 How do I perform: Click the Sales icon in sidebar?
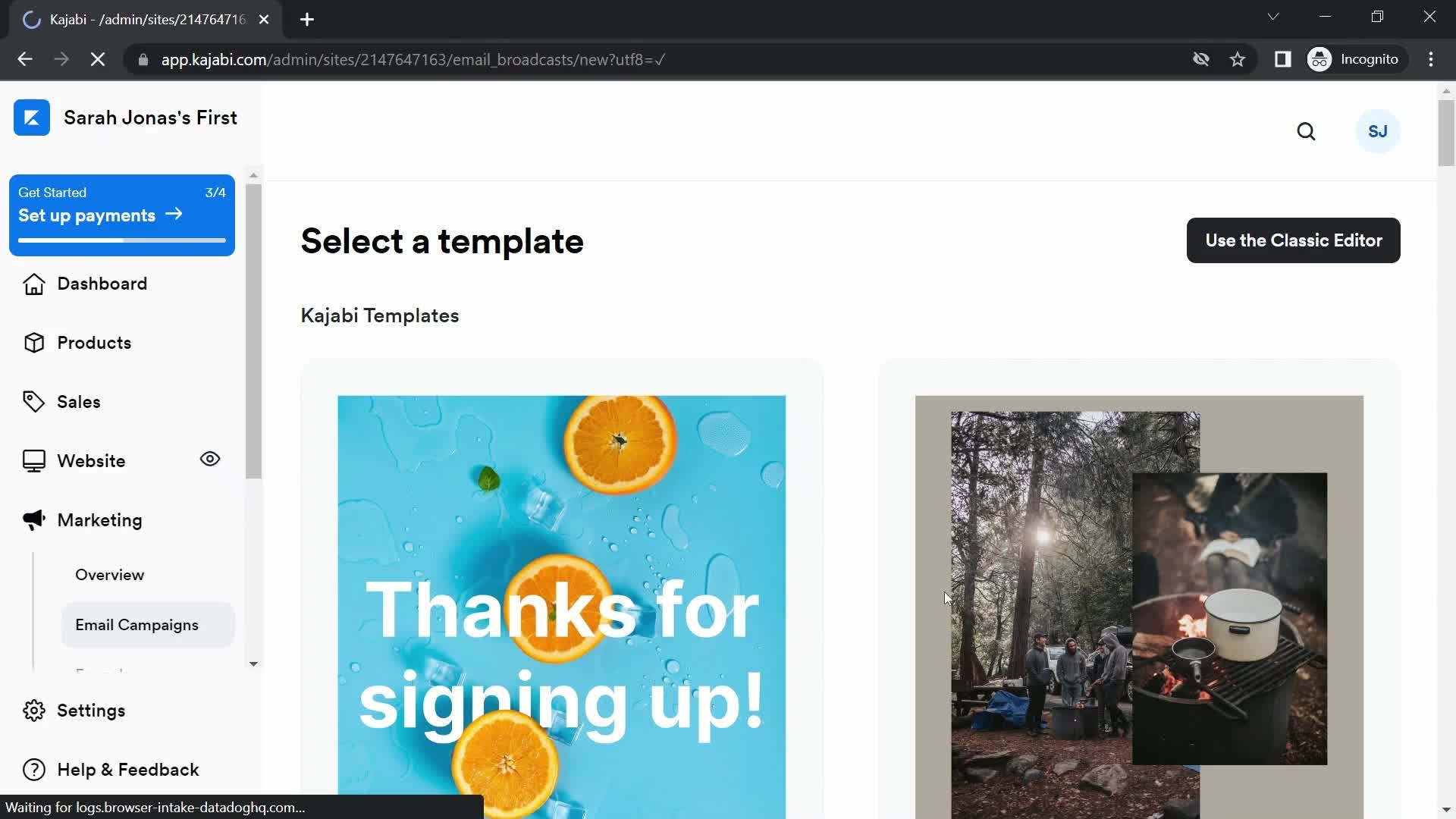tap(33, 401)
